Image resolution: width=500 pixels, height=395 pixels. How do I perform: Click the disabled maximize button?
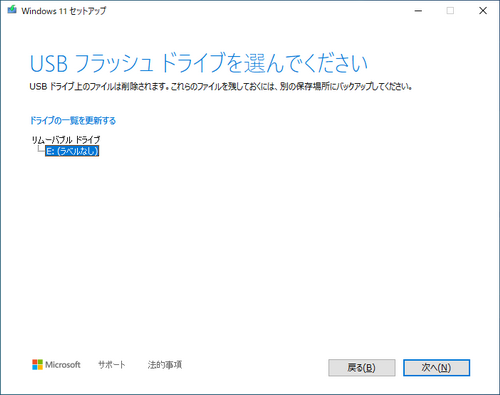[x=450, y=11]
